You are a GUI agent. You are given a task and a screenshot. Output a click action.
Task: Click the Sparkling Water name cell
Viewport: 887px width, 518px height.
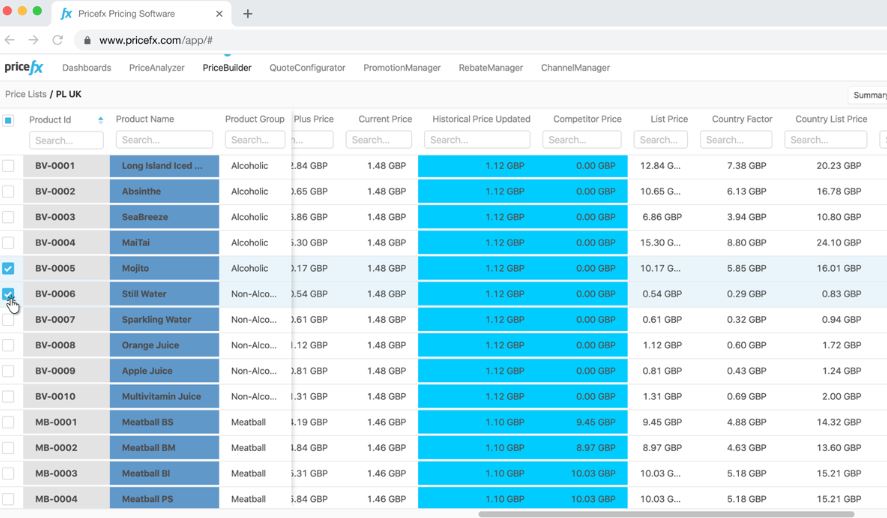pos(164,320)
